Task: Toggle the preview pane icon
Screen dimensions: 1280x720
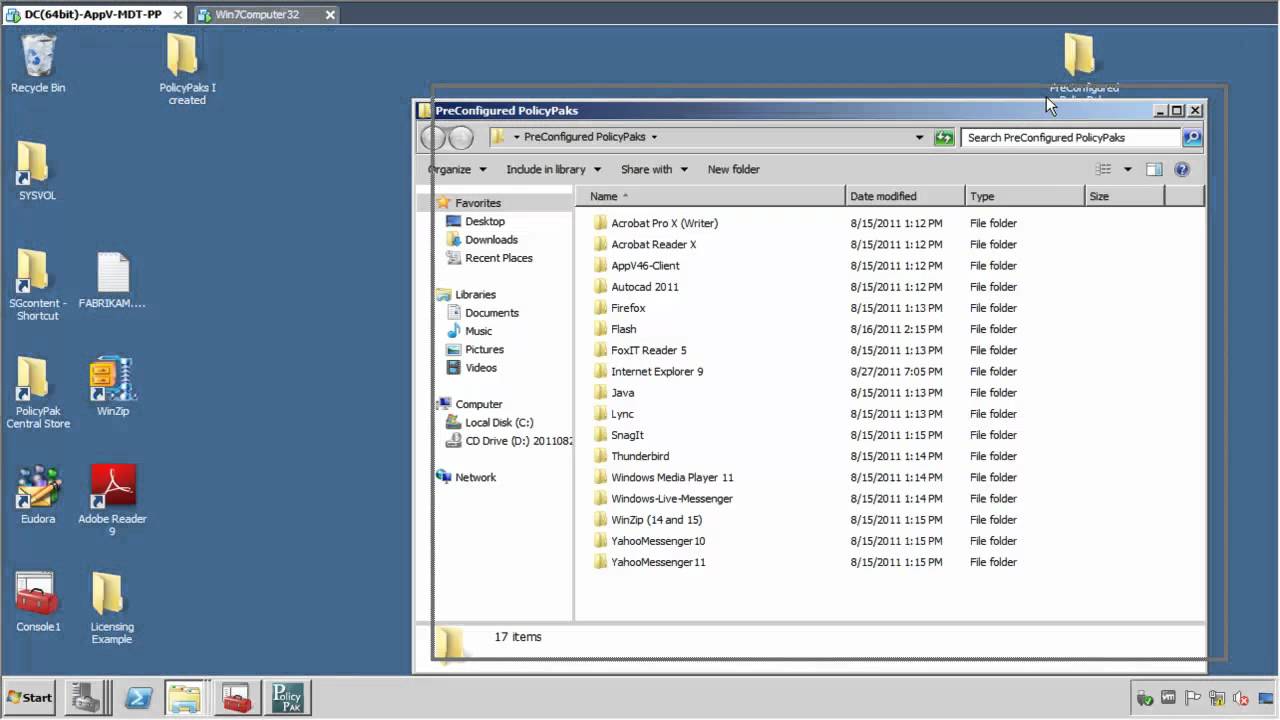Action: tap(1154, 169)
